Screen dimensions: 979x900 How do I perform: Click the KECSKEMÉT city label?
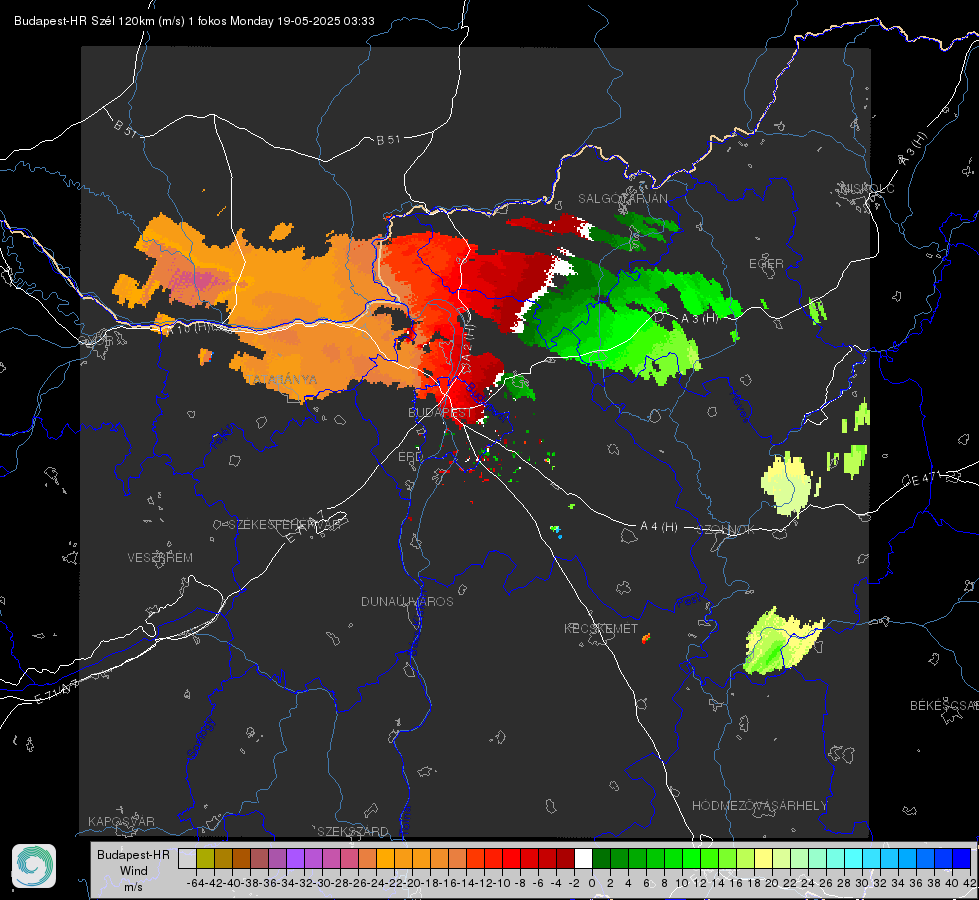pos(601,628)
